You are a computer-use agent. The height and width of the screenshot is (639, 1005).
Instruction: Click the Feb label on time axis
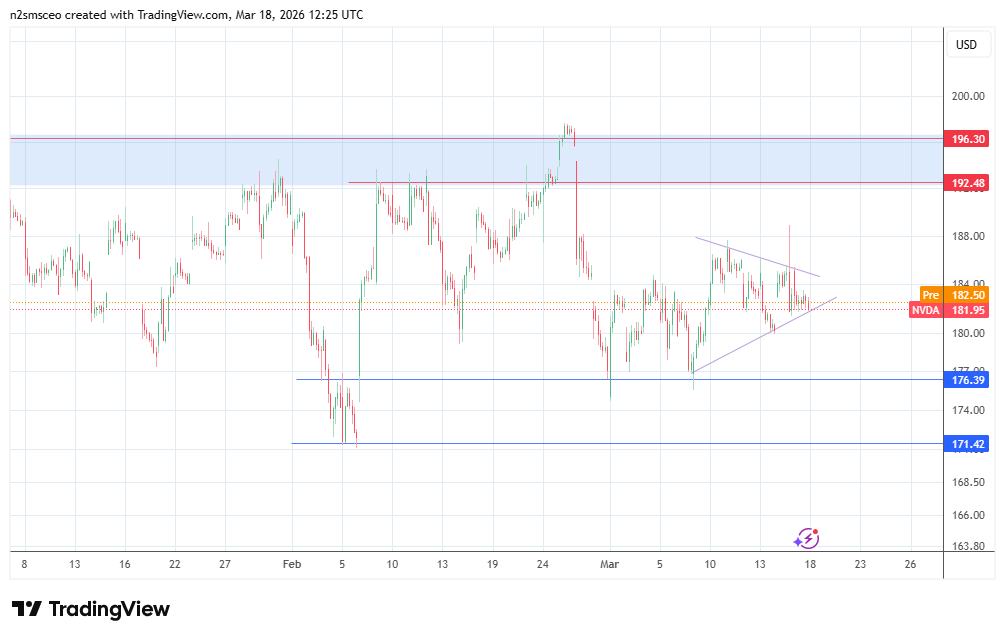[292, 564]
